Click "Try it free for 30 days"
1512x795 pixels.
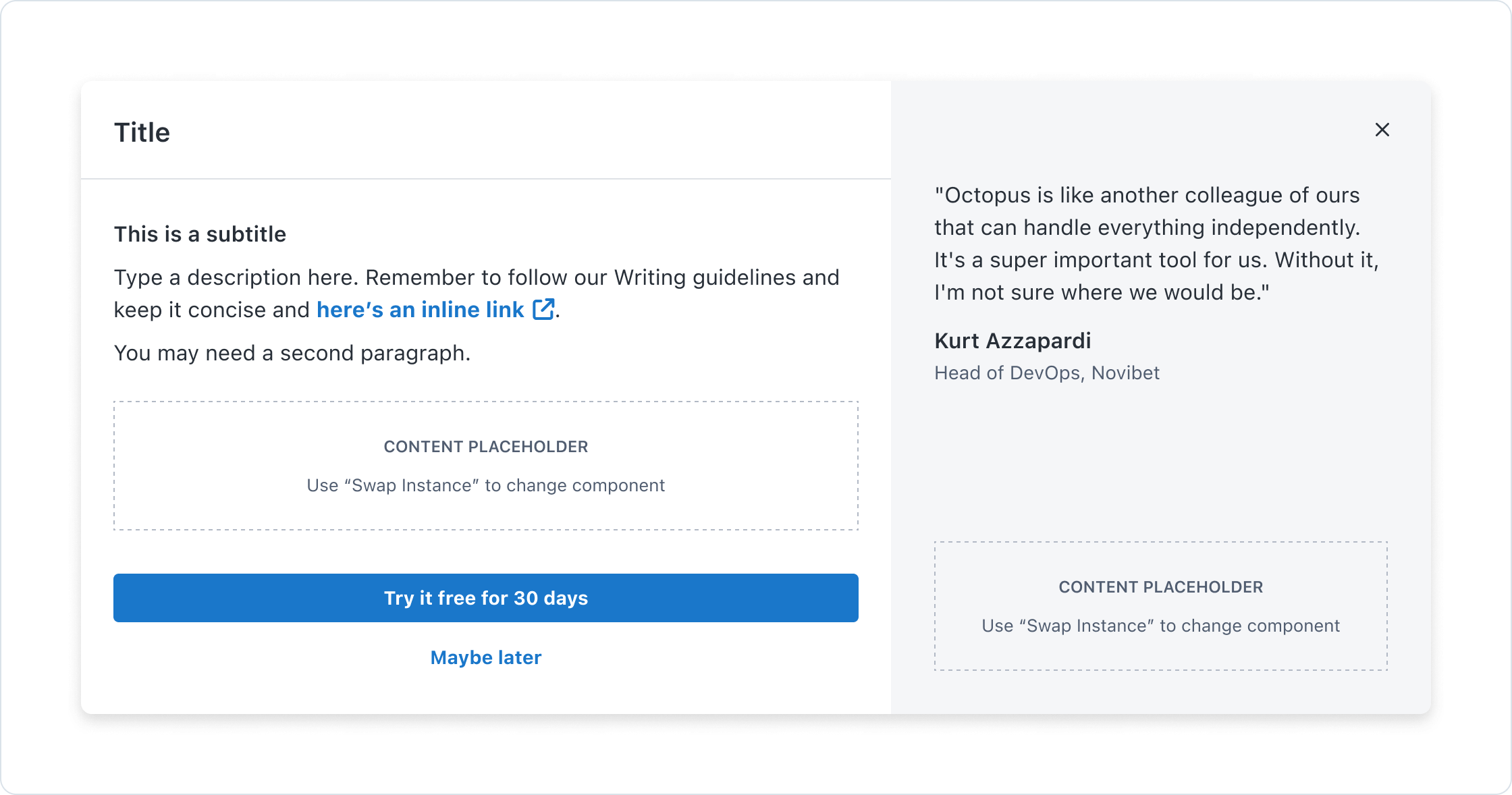pos(485,598)
